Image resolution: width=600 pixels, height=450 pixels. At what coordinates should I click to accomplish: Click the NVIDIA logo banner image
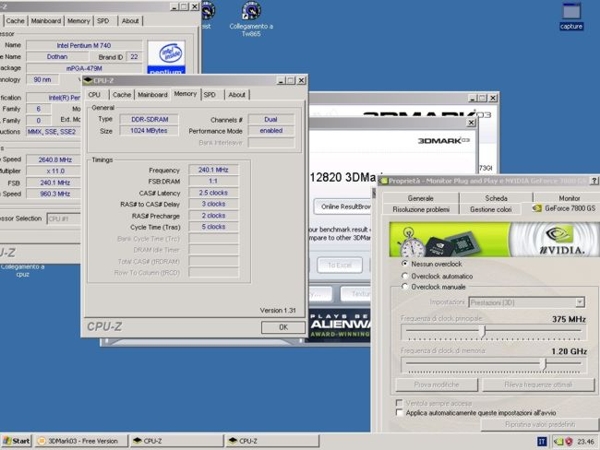click(494, 240)
